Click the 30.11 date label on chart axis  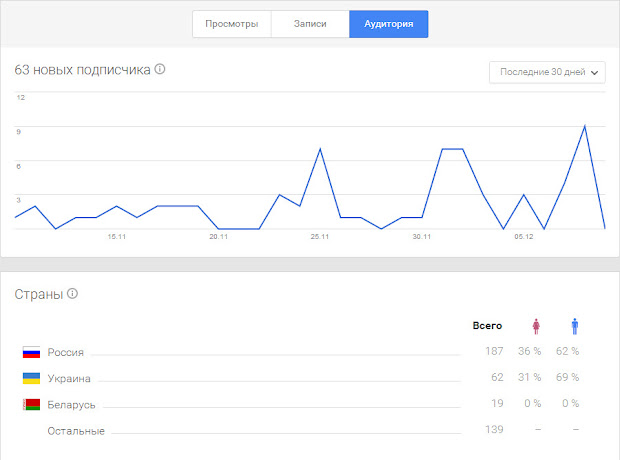tap(422, 237)
